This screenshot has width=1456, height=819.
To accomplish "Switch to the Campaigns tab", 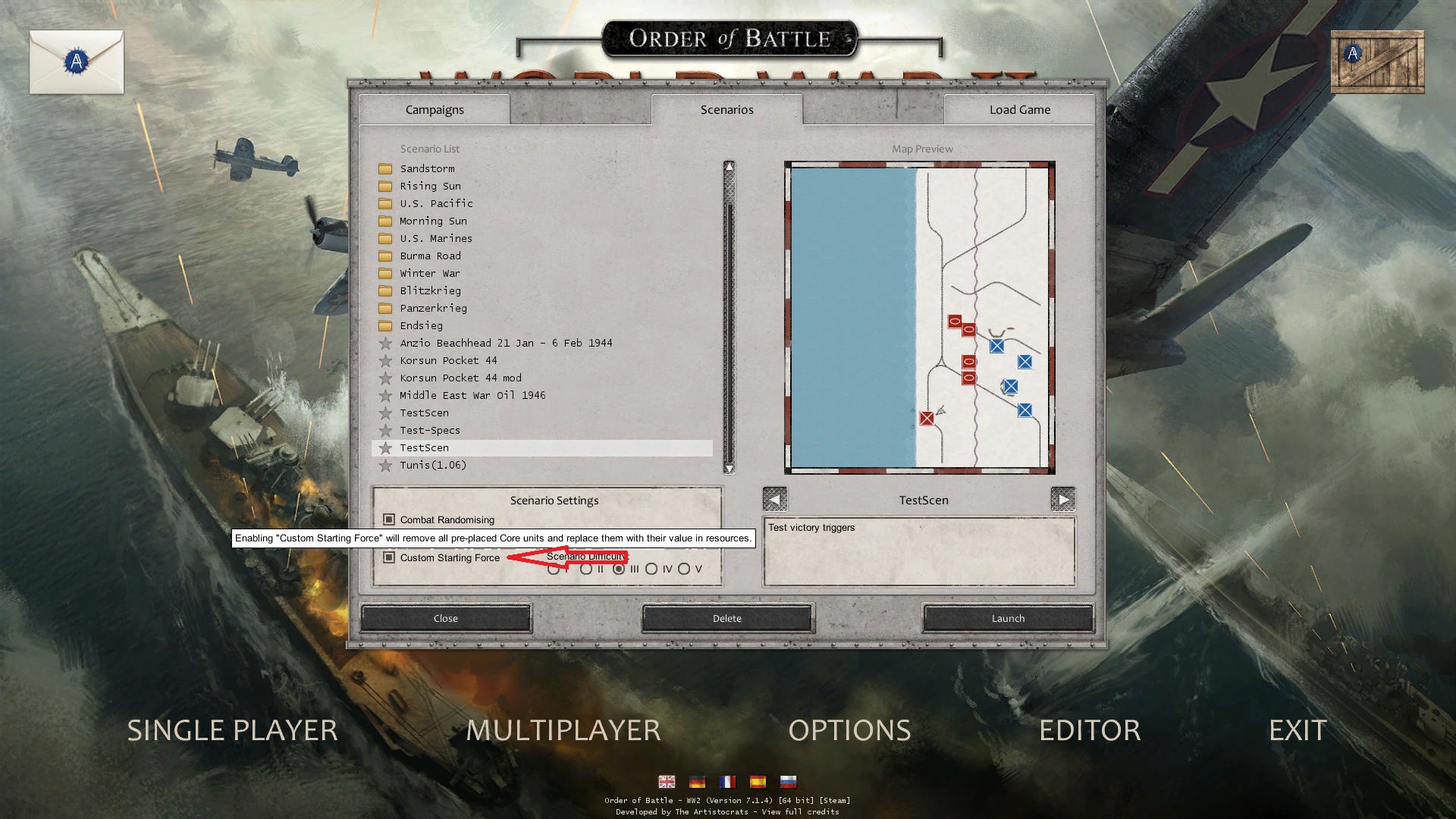I will click(435, 109).
